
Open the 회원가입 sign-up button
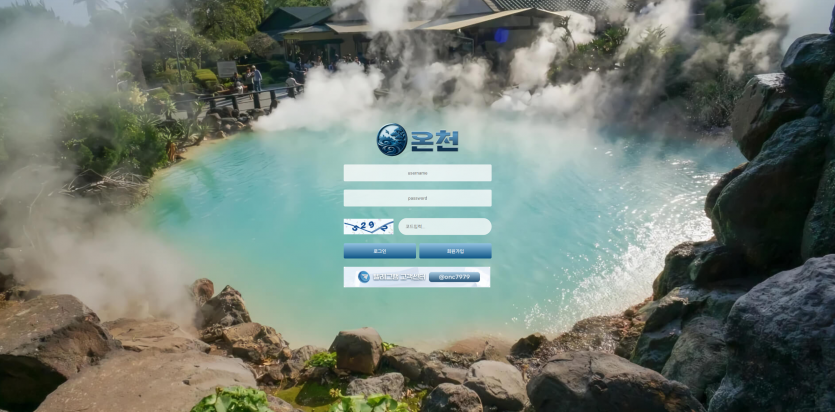pos(455,252)
